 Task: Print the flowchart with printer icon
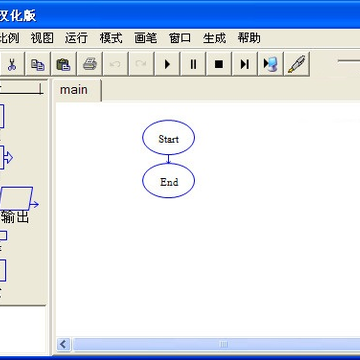pos(89,64)
